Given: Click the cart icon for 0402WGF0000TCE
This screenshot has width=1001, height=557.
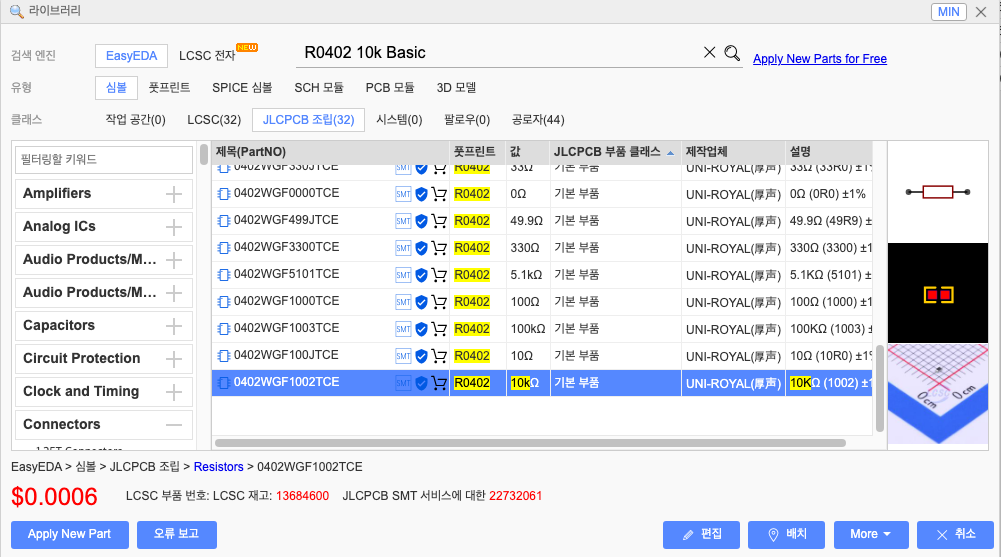Looking at the screenshot, I should point(439,194).
